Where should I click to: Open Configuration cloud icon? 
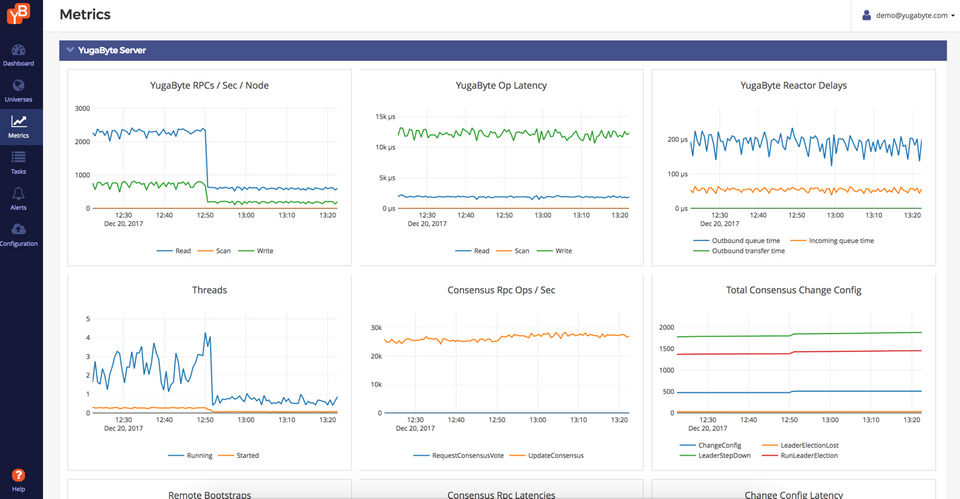pyautogui.click(x=18, y=230)
